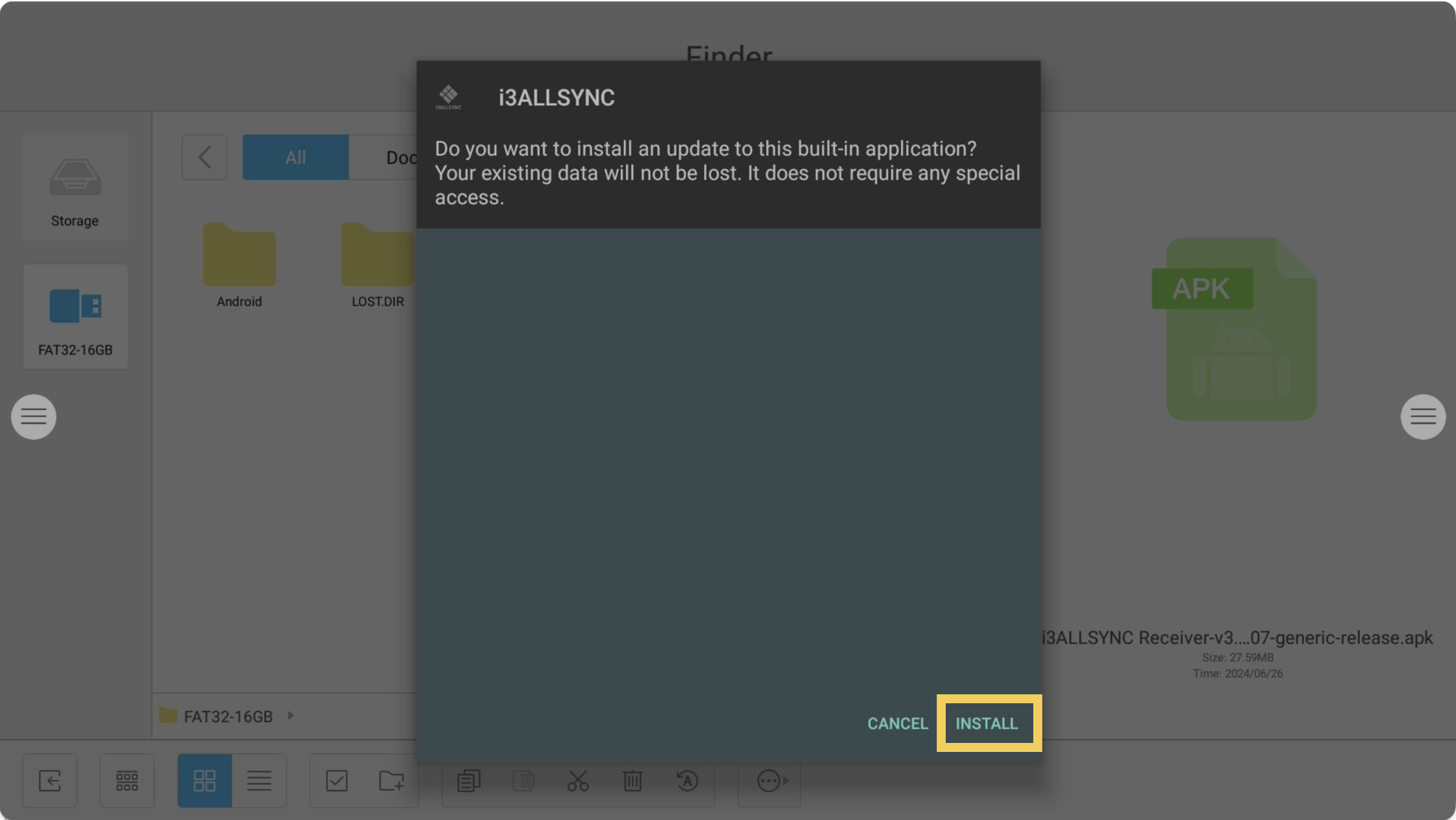Screen dimensions: 1456x820
Task: Switch to small grid view
Action: (x=126, y=781)
